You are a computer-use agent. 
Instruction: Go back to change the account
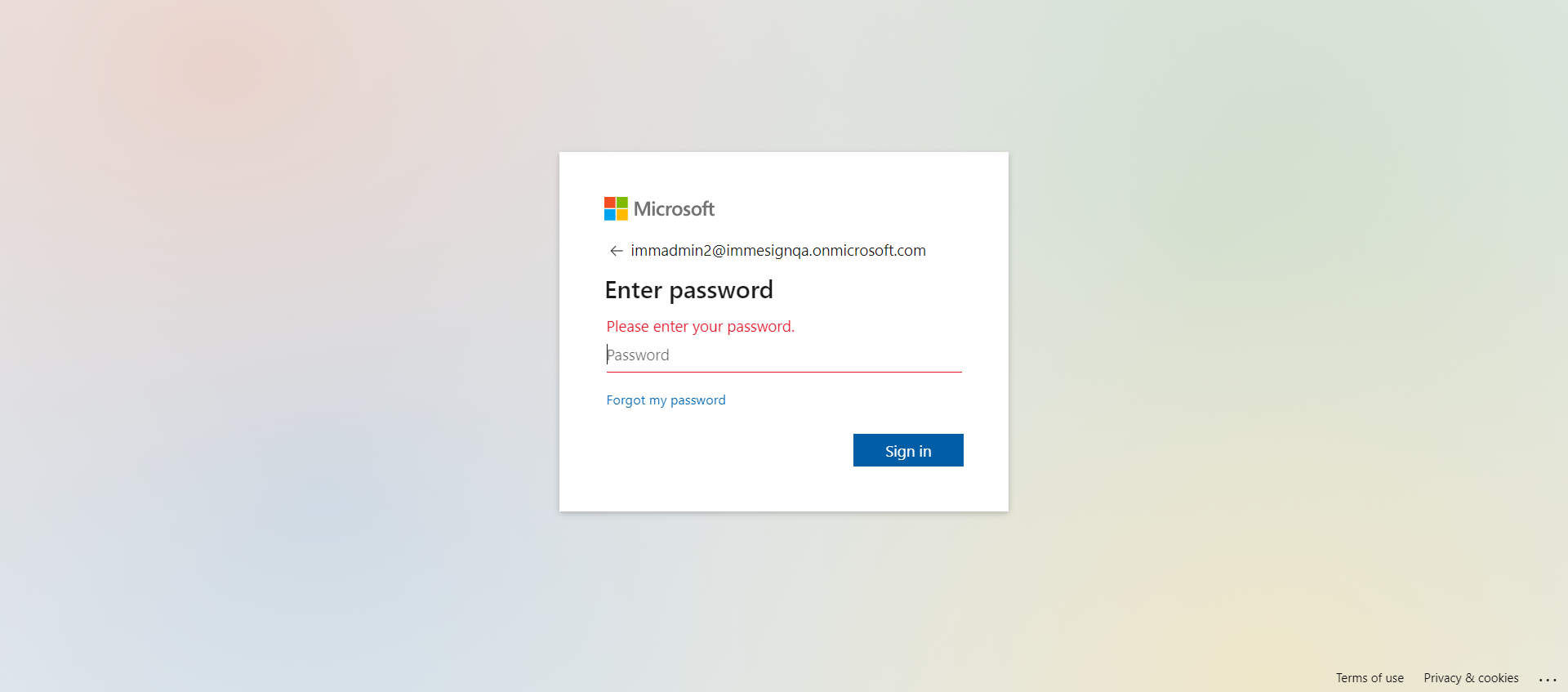click(x=617, y=251)
